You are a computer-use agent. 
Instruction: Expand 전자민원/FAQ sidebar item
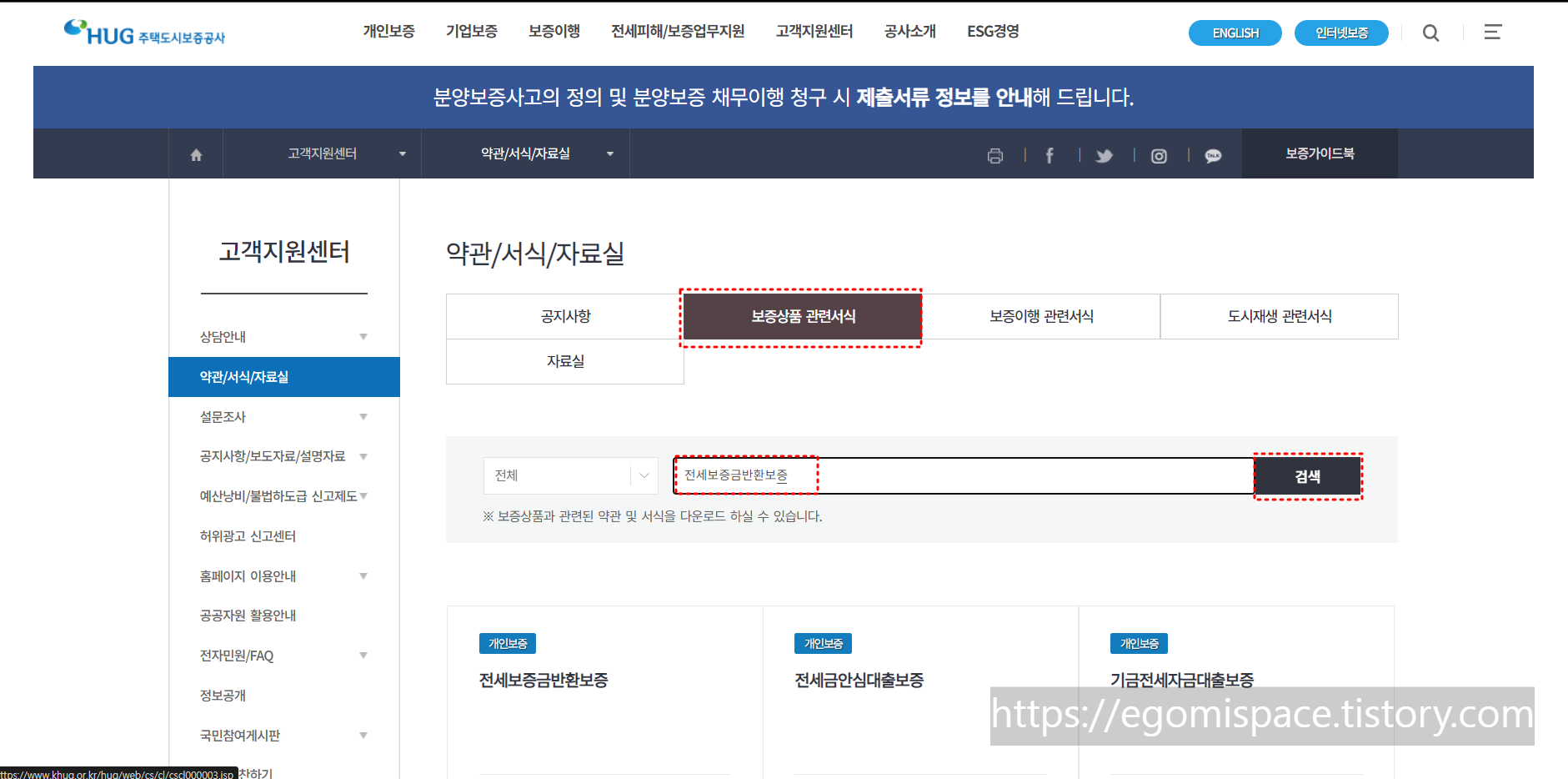point(283,656)
